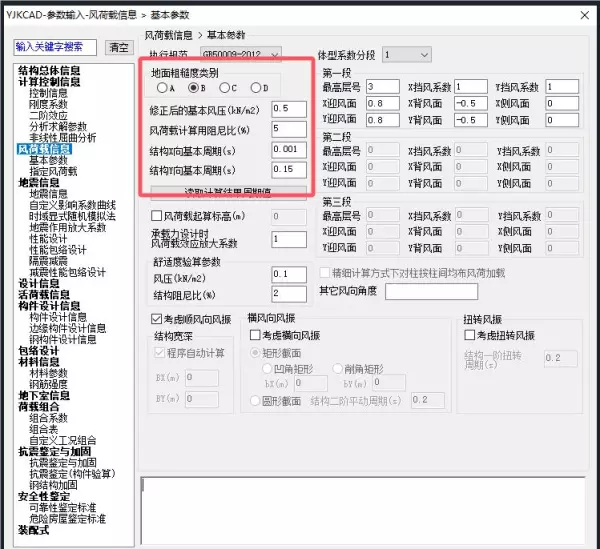Viewport: 600px width, 549px height.
Task: Open 钢筋强度 tree item
Action: pos(48,384)
